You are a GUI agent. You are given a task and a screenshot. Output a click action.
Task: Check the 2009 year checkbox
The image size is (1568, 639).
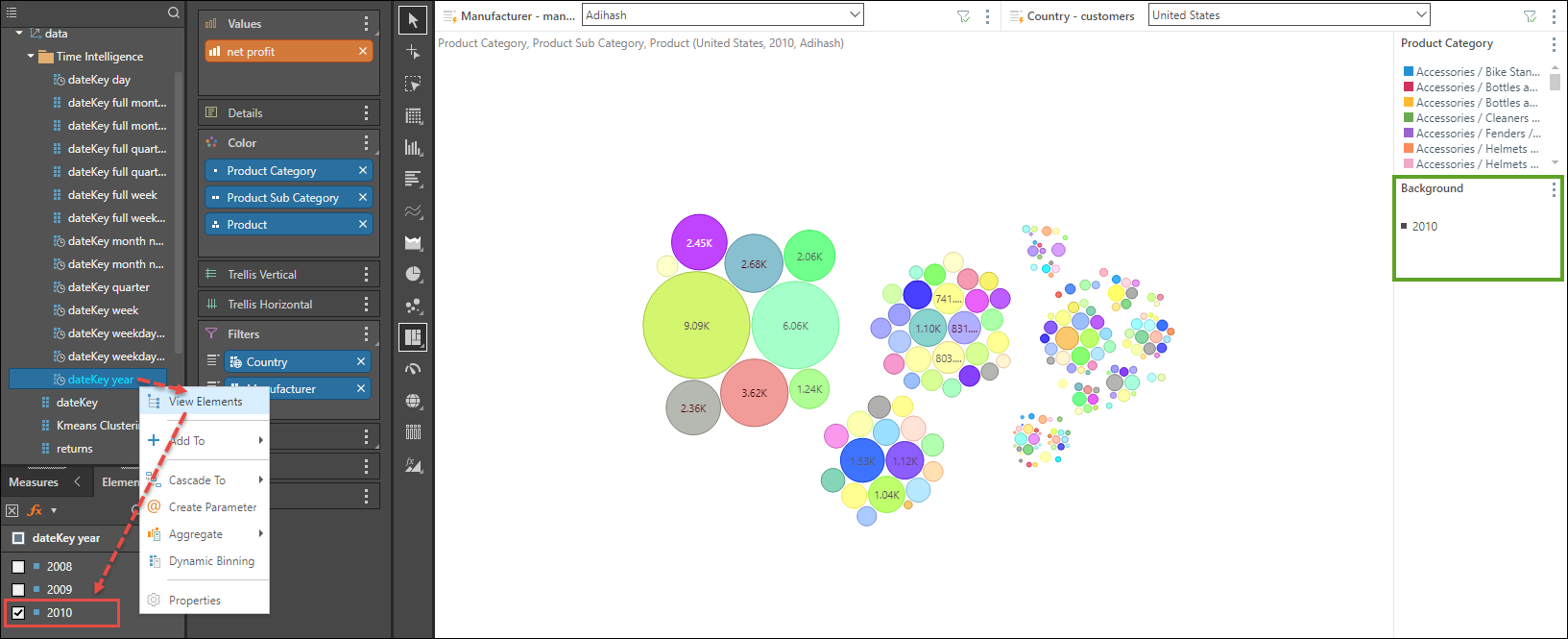(x=18, y=590)
